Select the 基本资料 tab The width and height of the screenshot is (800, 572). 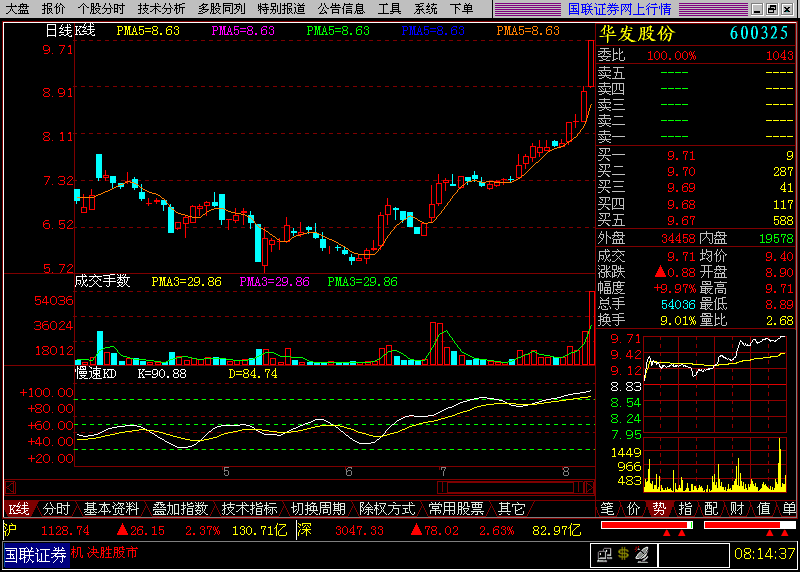(x=111, y=509)
